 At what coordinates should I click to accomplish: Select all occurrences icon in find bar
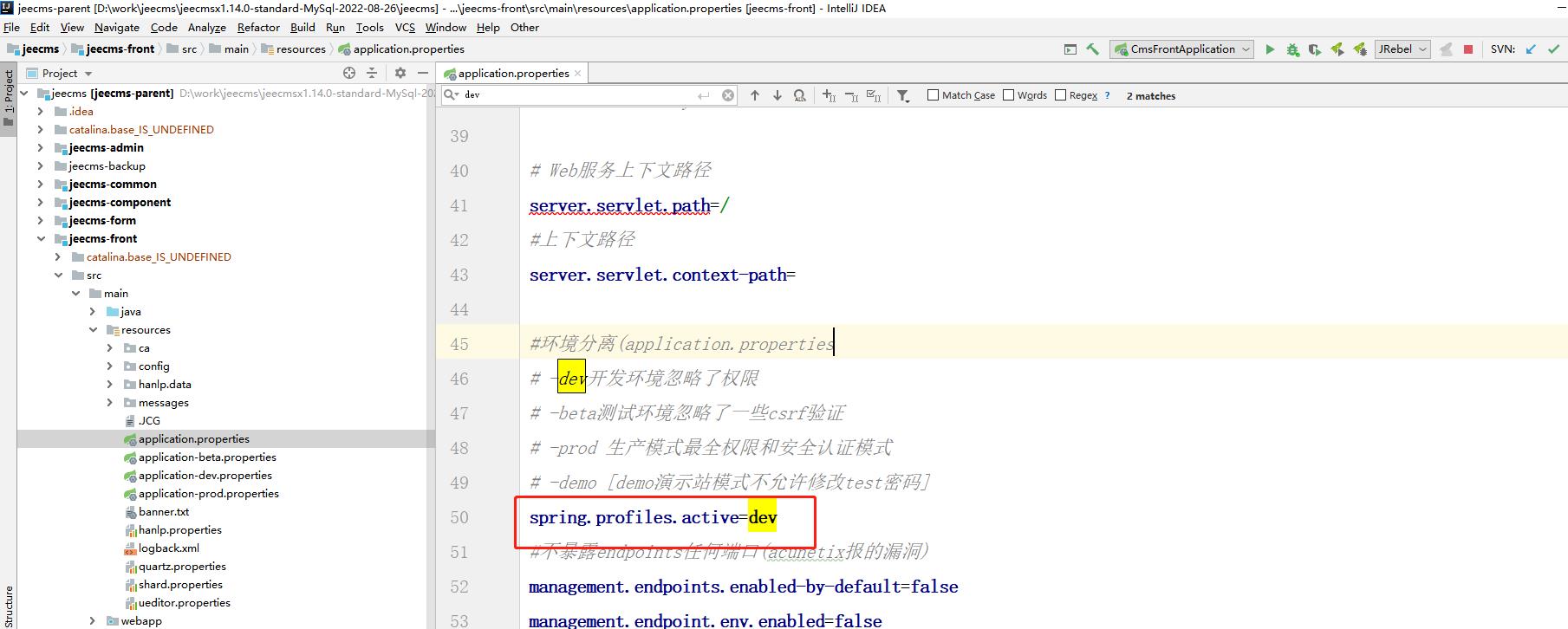(874, 95)
